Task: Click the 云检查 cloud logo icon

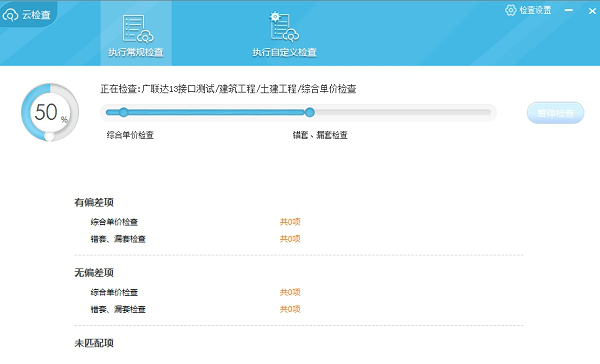Action: 10,15
